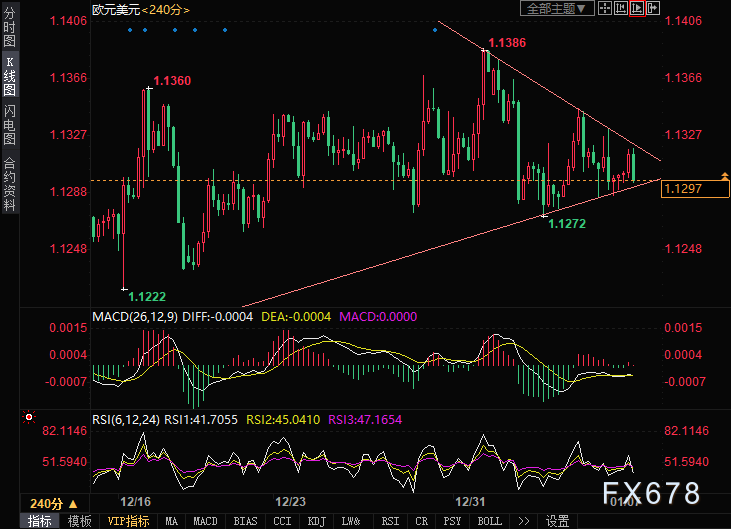The width and height of the screenshot is (731, 529).
Task: Click the 12/31 date marker
Action: (x=470, y=502)
